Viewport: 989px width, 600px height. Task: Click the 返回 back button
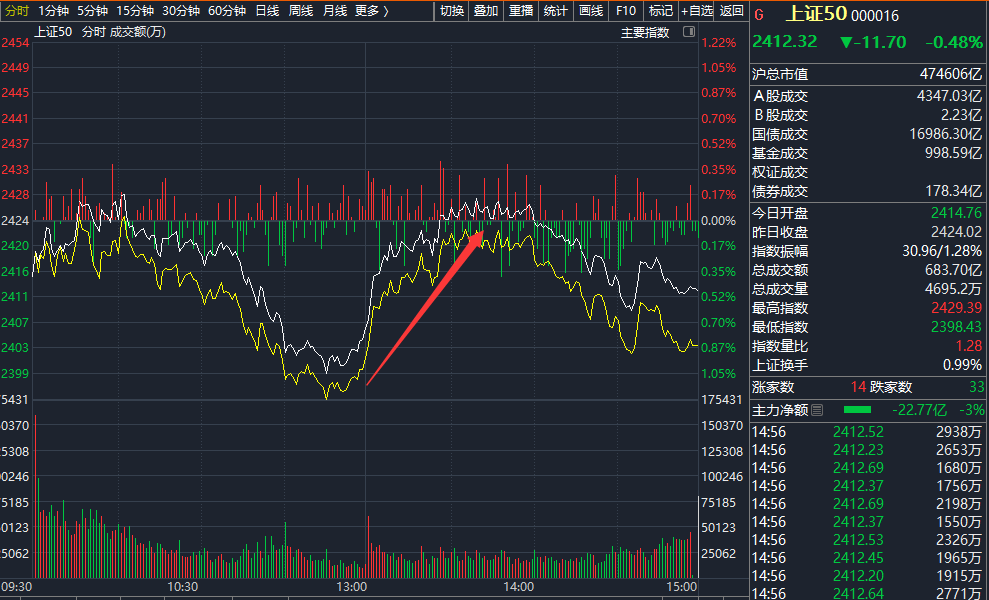pos(732,11)
